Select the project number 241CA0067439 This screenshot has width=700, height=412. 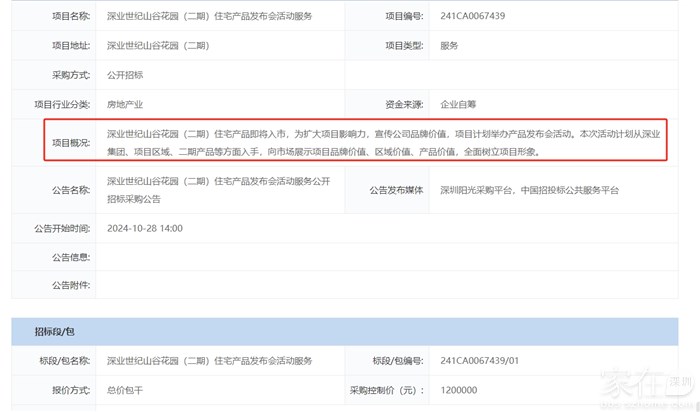click(x=474, y=17)
